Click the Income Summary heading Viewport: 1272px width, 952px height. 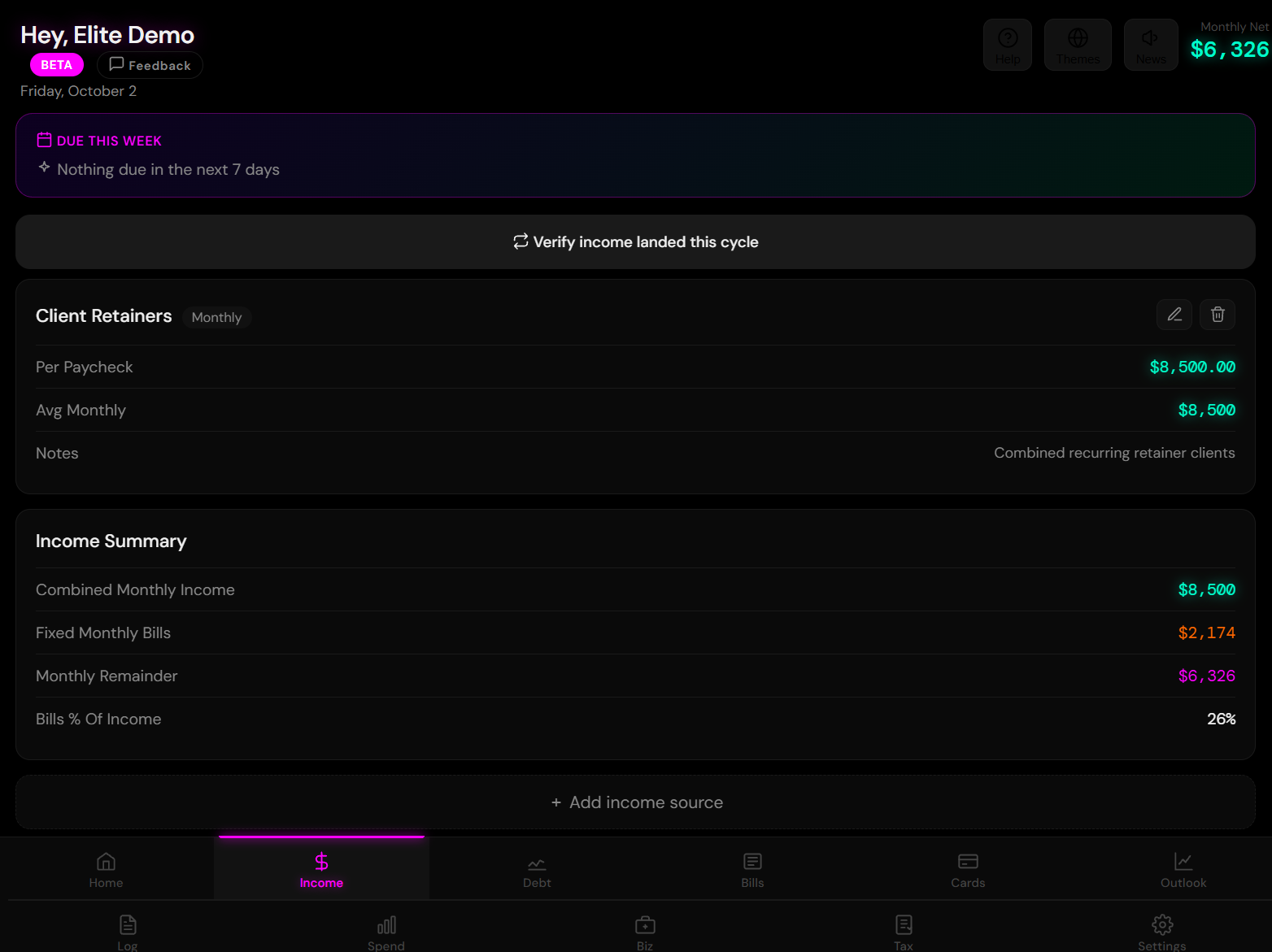click(x=111, y=541)
